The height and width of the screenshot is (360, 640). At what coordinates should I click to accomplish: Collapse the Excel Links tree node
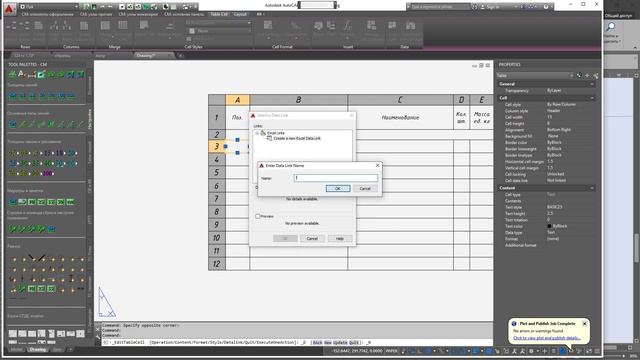click(257, 133)
